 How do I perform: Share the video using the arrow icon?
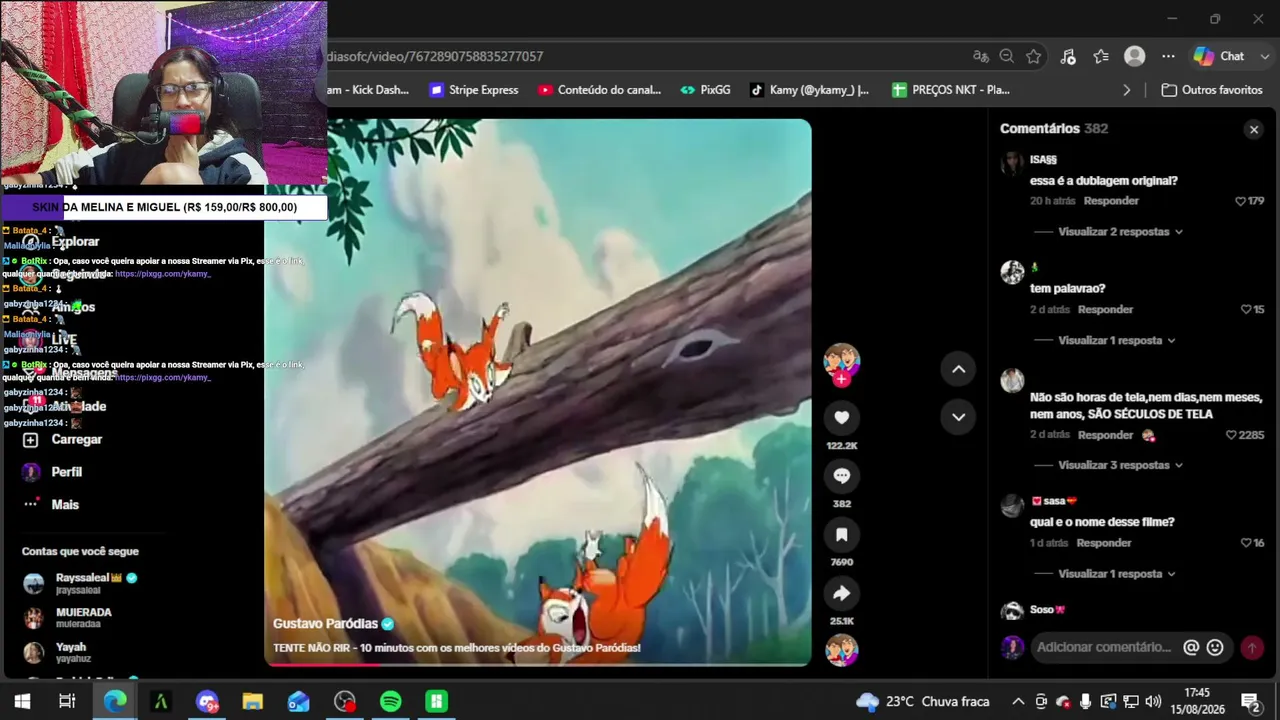(x=841, y=594)
